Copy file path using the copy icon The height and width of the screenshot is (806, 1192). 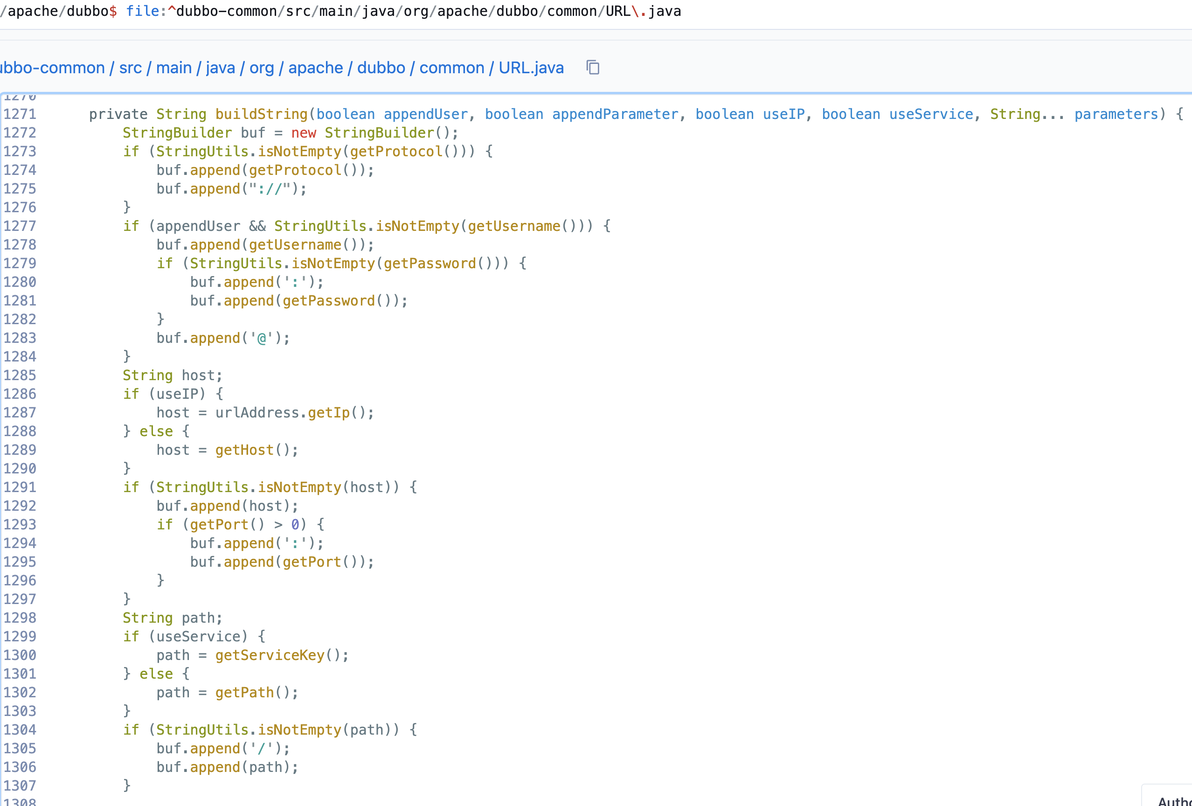[x=593, y=68]
